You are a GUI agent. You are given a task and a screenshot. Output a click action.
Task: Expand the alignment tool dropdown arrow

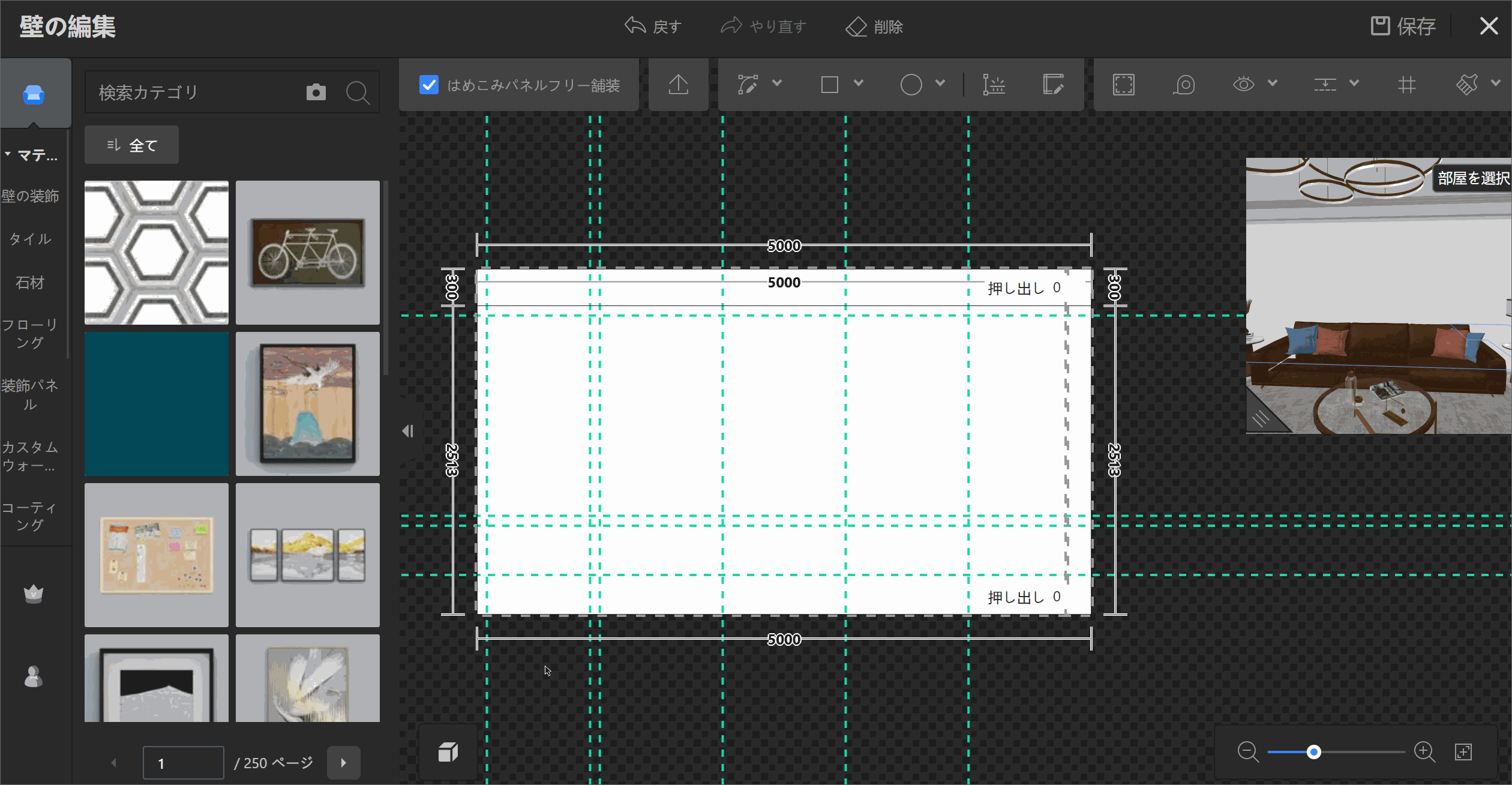tap(1354, 83)
